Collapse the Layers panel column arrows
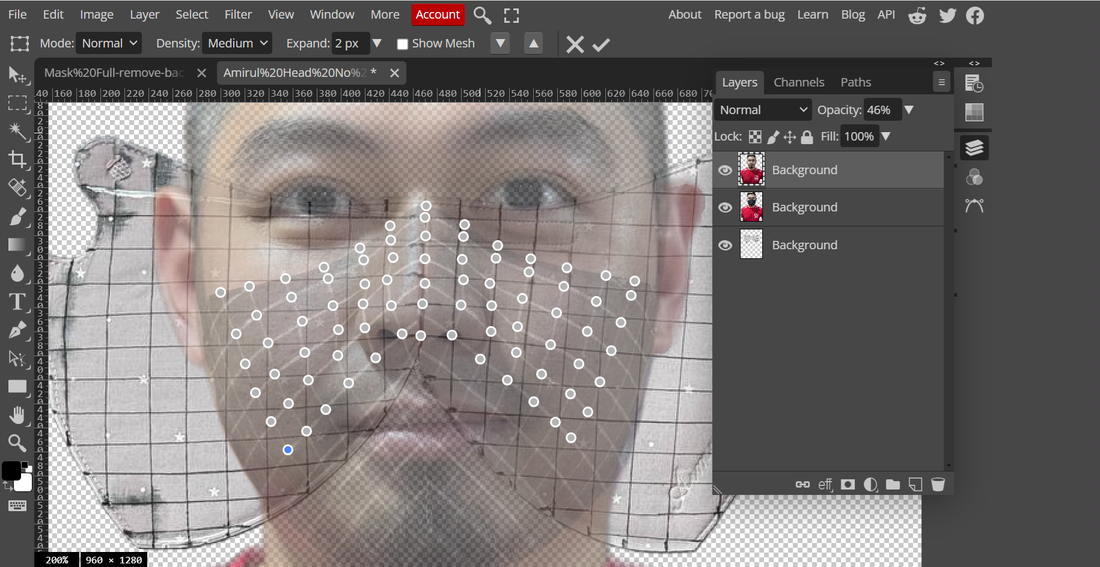 [x=939, y=63]
